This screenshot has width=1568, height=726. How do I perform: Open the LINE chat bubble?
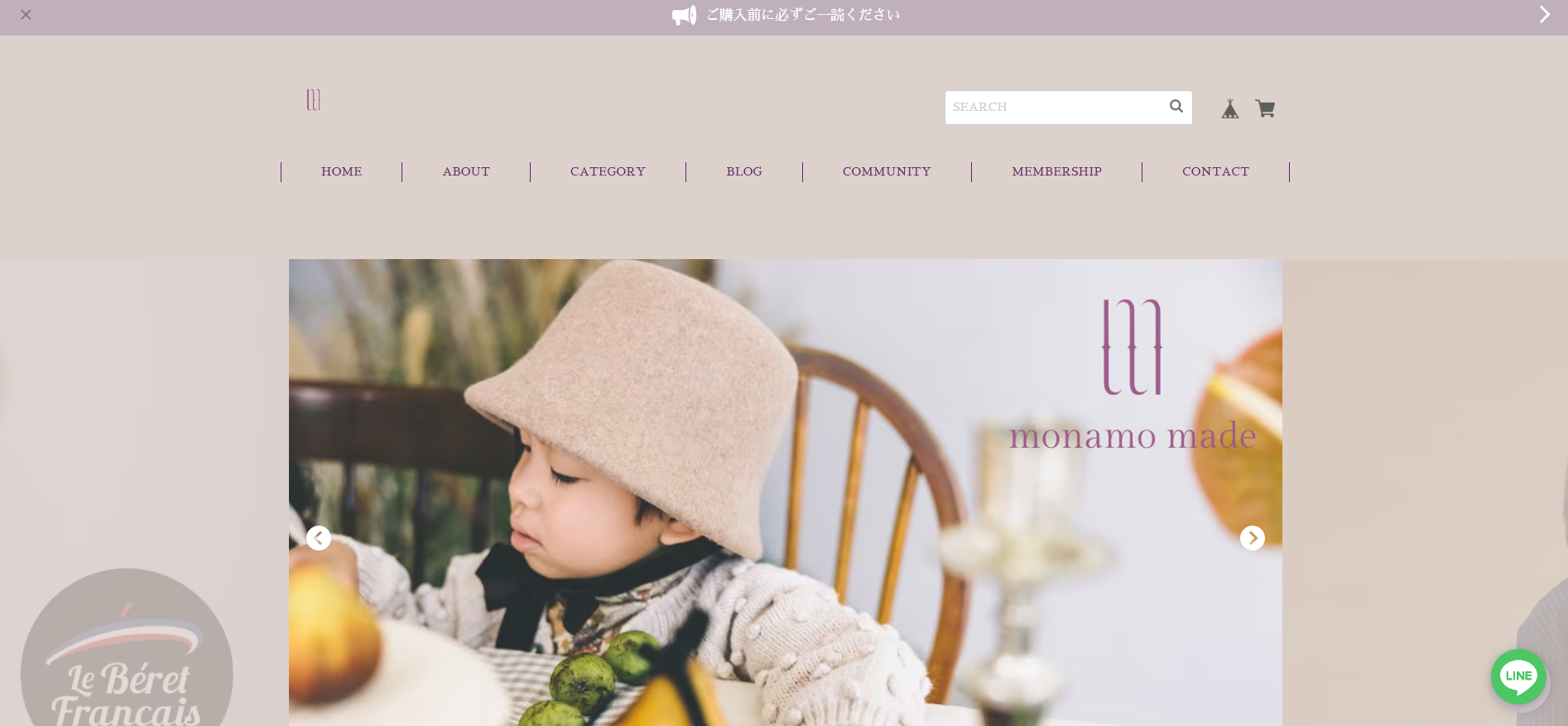point(1518,676)
